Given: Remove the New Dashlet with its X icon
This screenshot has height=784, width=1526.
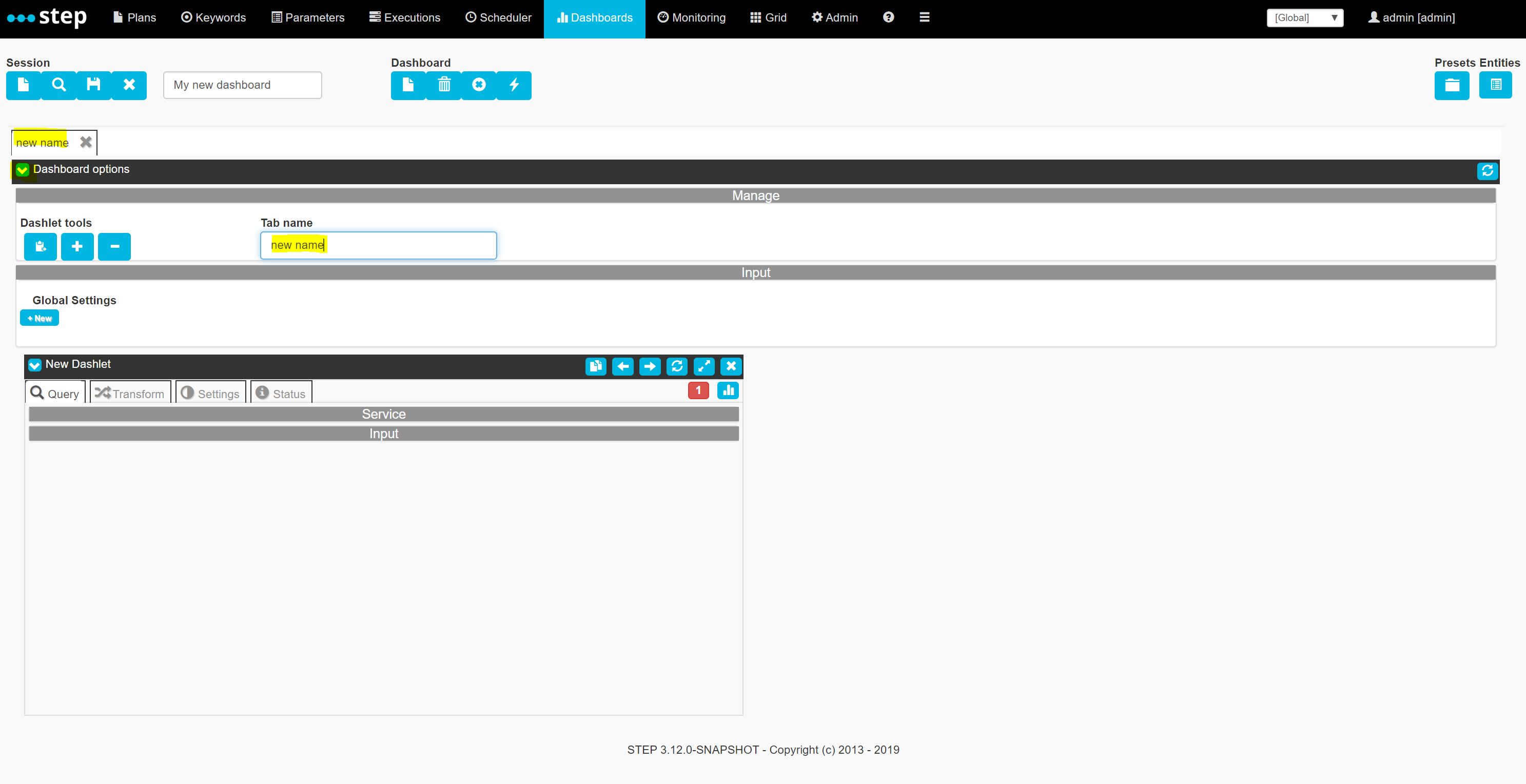Looking at the screenshot, I should 731,366.
